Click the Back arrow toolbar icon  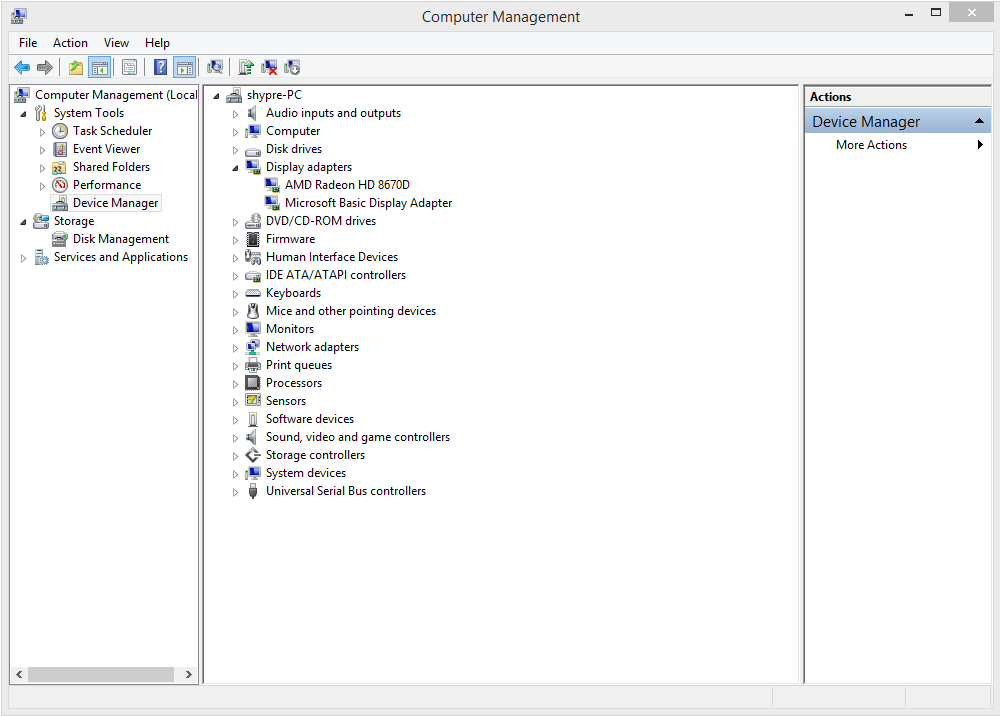(x=22, y=67)
